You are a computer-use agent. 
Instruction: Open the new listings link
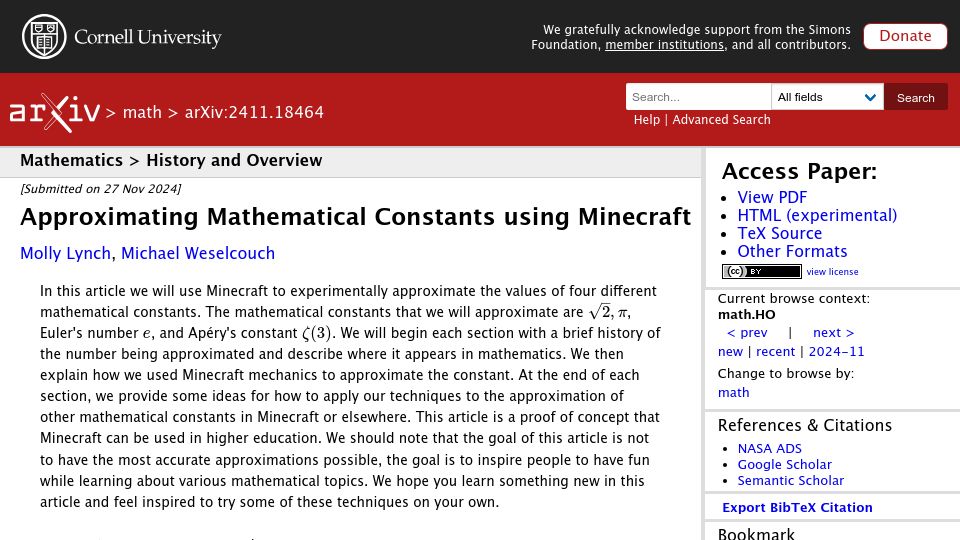click(730, 351)
